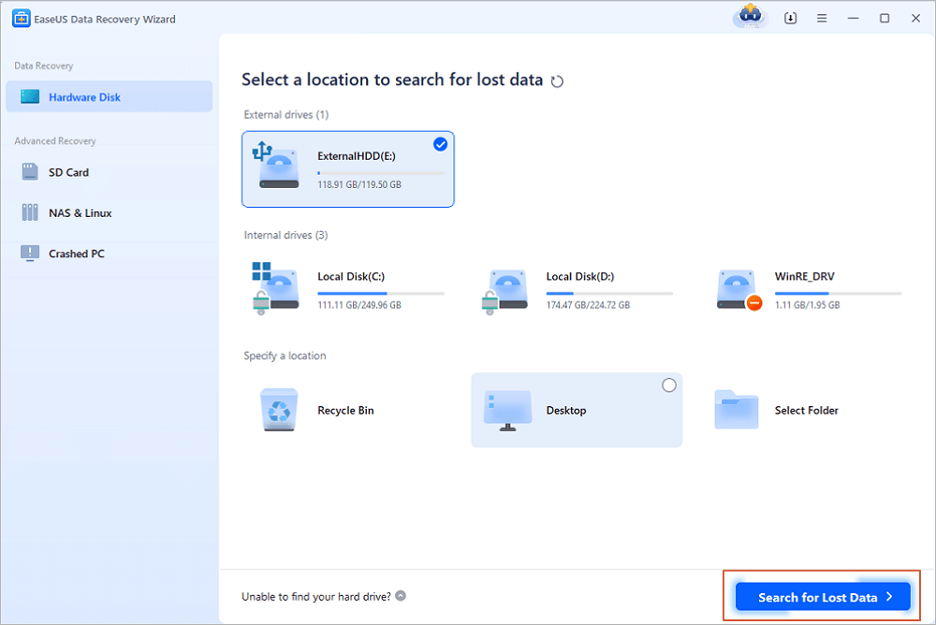
Task: Open NAS & Linux recovery
Action: (x=109, y=212)
